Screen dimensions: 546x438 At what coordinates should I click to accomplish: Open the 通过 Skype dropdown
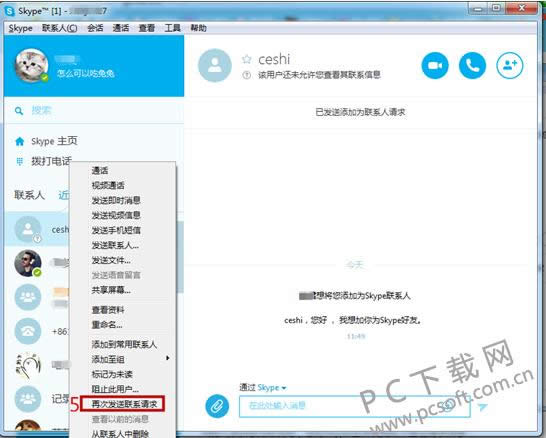(x=263, y=388)
